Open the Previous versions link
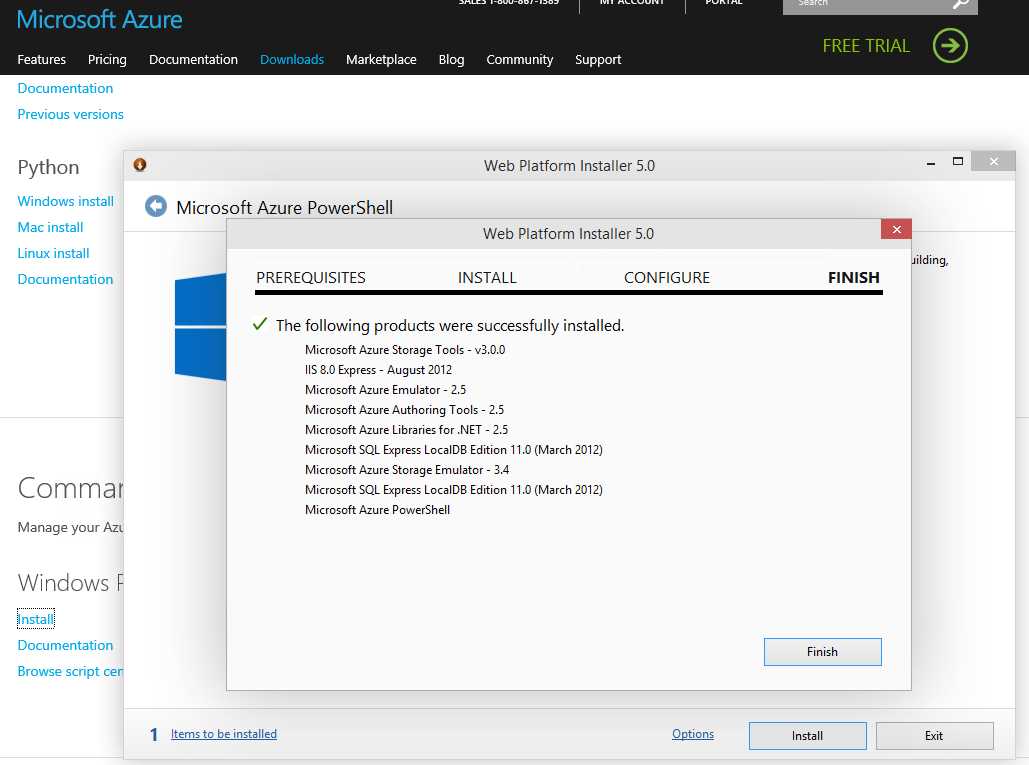 point(70,114)
